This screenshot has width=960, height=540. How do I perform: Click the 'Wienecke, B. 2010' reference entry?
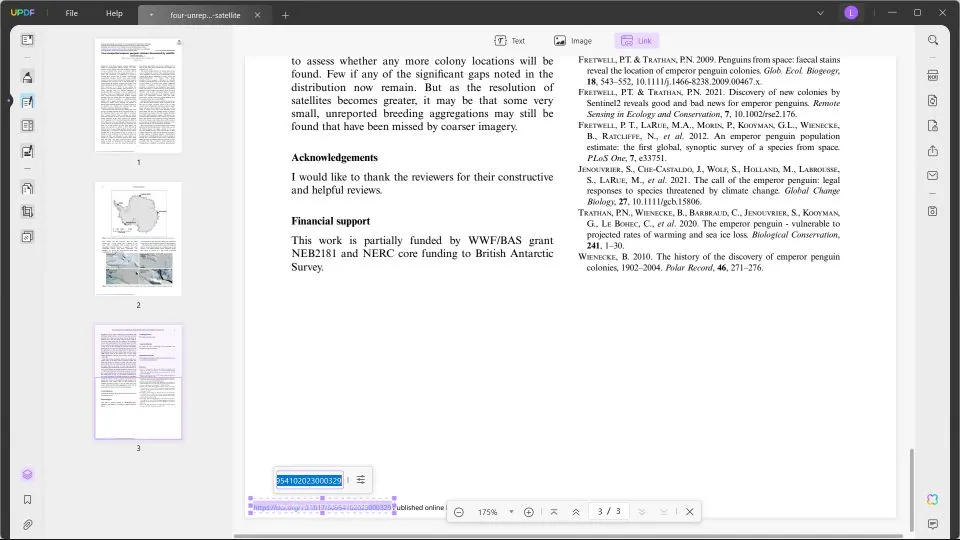click(x=709, y=262)
